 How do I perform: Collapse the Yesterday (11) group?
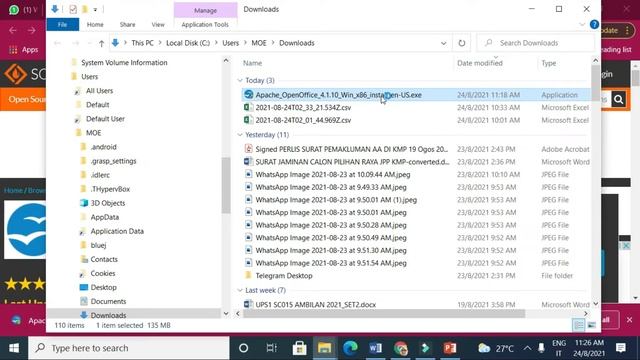tap(240, 135)
